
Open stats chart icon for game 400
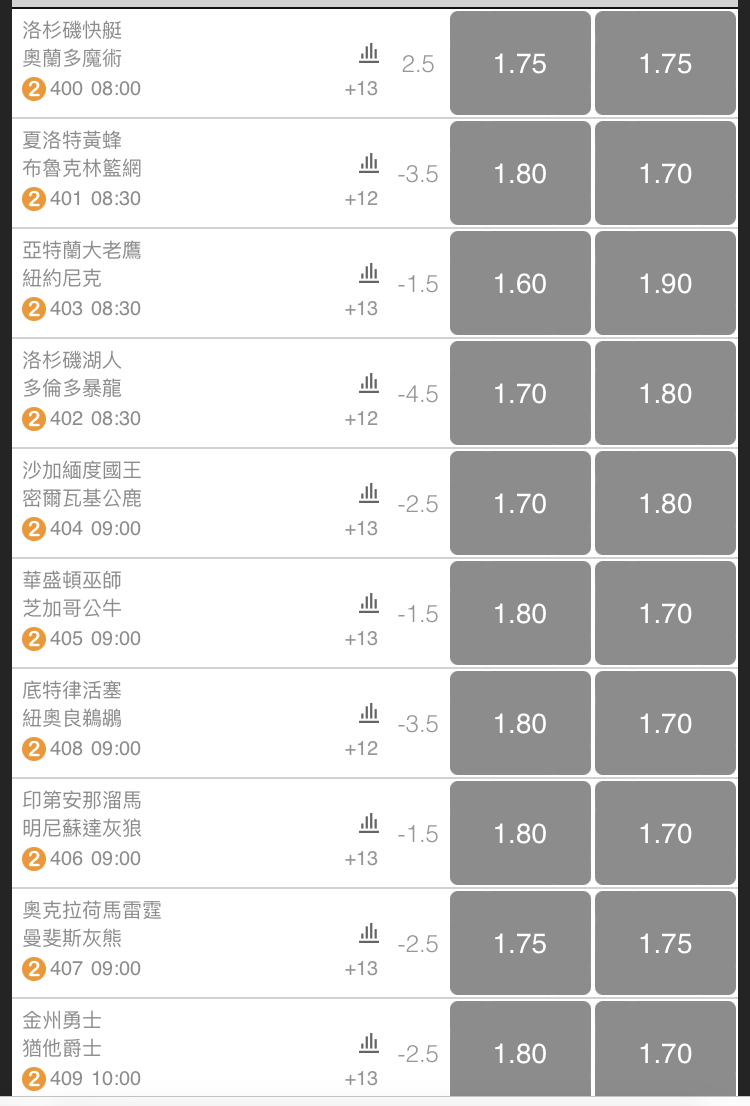368,53
